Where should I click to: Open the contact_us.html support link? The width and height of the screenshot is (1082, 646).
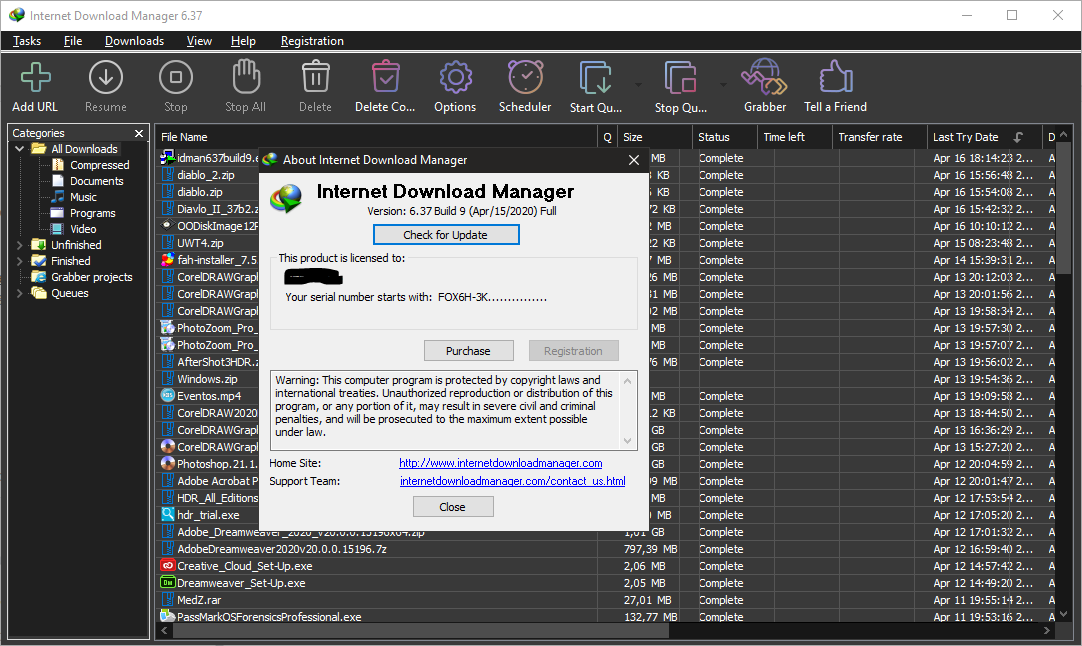[x=513, y=481]
